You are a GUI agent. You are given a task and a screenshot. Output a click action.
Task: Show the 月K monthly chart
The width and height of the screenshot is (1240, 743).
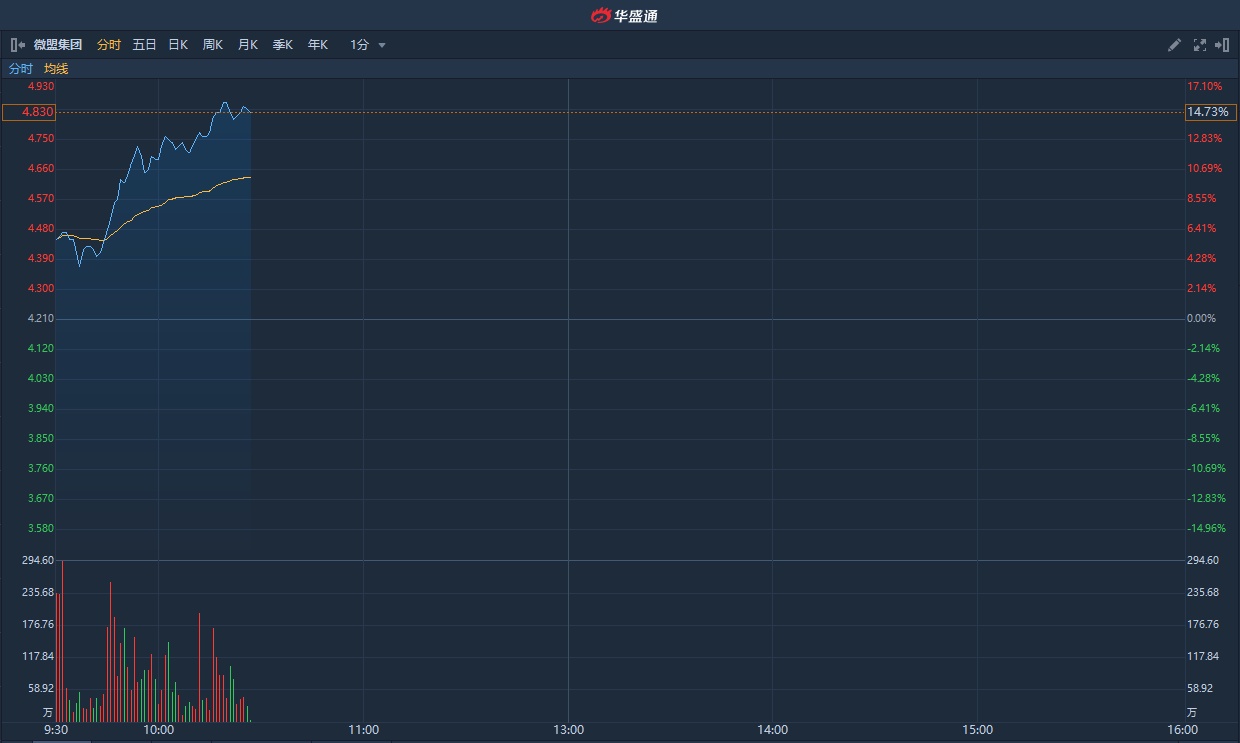tap(248, 45)
